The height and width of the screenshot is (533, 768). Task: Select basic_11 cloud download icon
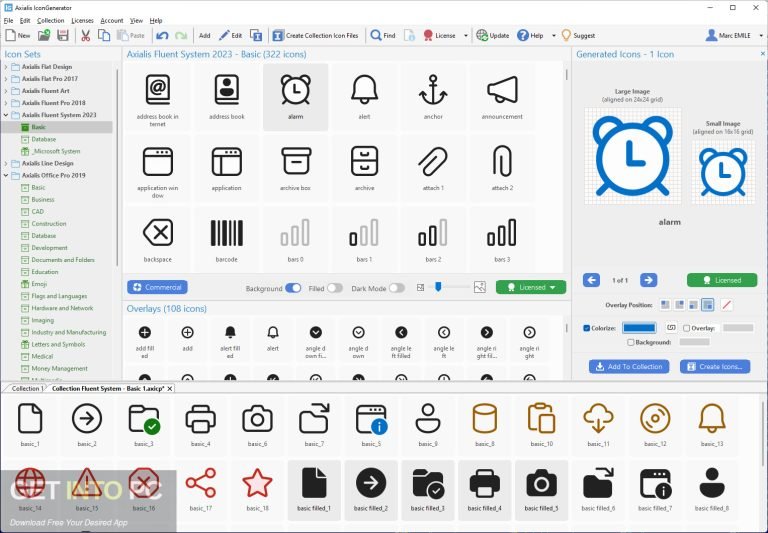598,425
